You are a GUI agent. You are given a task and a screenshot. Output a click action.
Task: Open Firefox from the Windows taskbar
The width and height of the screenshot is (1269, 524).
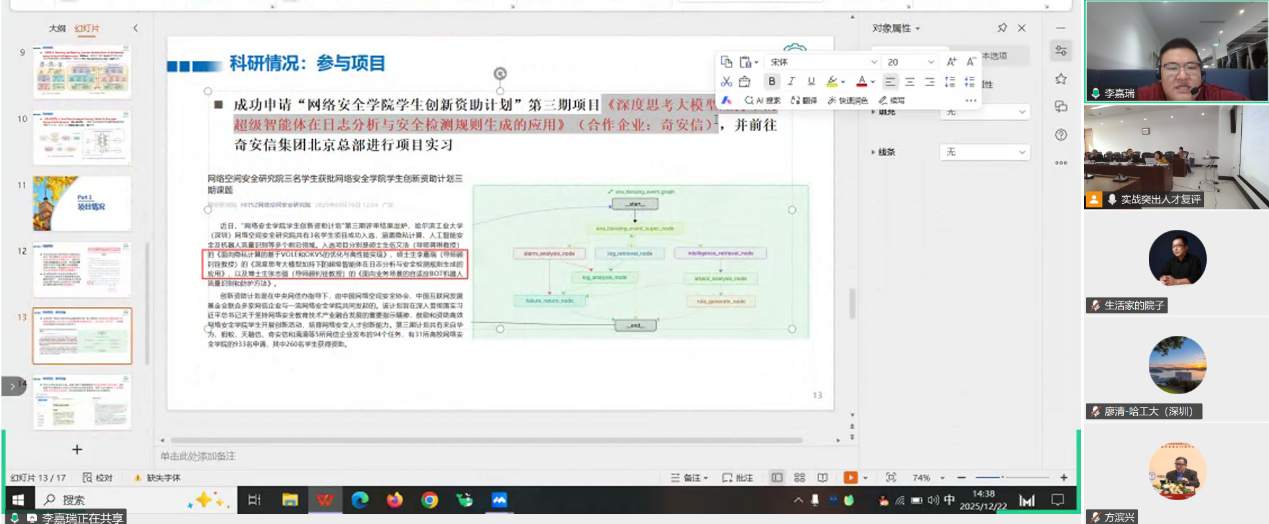point(394,499)
